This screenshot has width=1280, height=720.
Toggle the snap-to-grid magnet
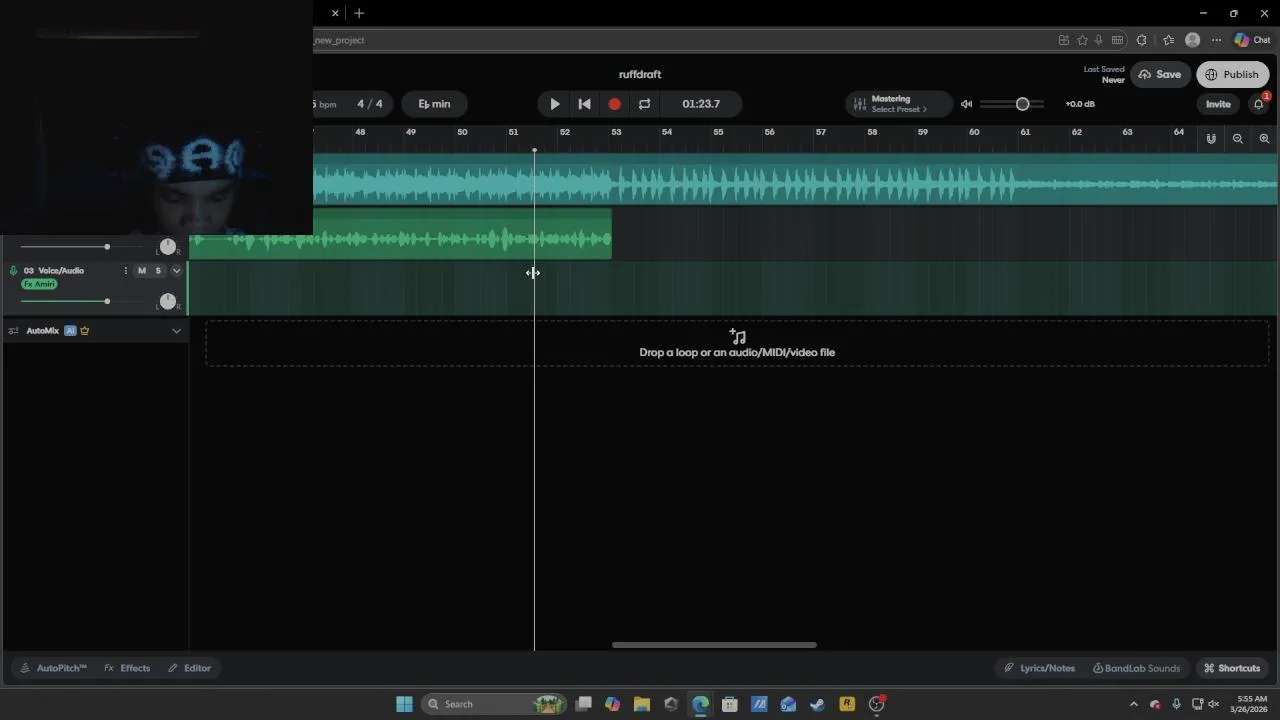click(x=1211, y=139)
